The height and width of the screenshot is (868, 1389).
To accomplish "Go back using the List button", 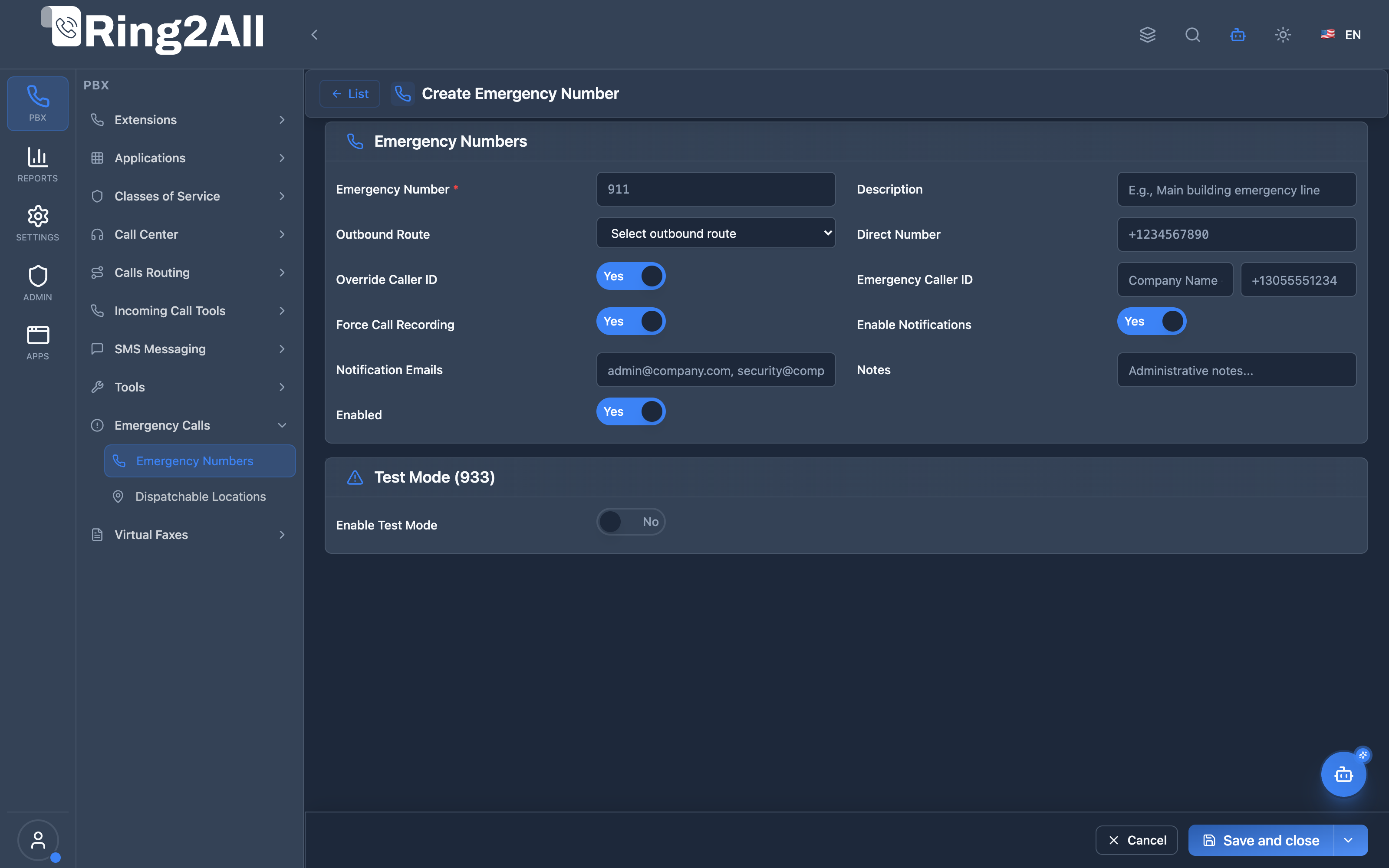I will [x=349, y=94].
